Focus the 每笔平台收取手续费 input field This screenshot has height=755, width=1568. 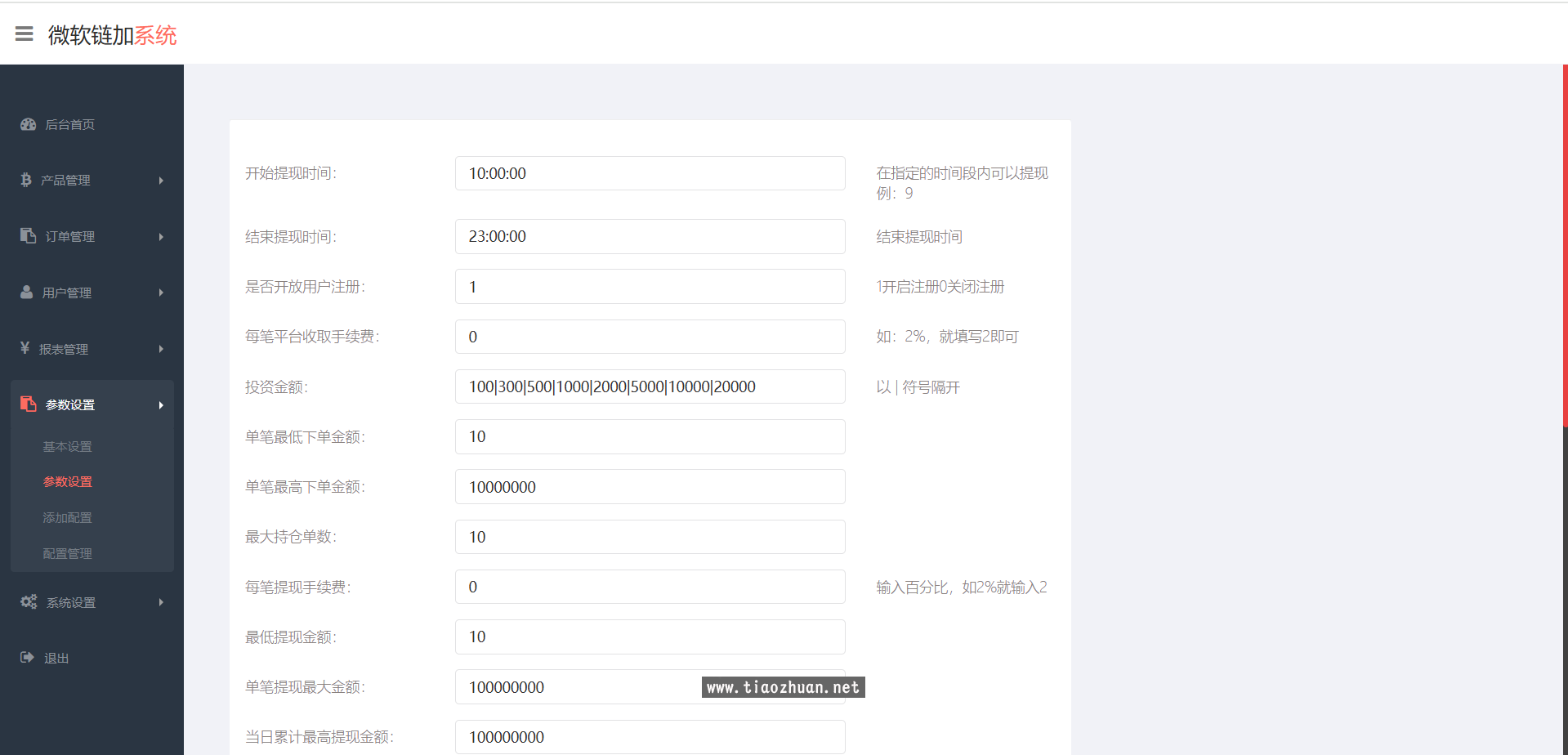(650, 337)
